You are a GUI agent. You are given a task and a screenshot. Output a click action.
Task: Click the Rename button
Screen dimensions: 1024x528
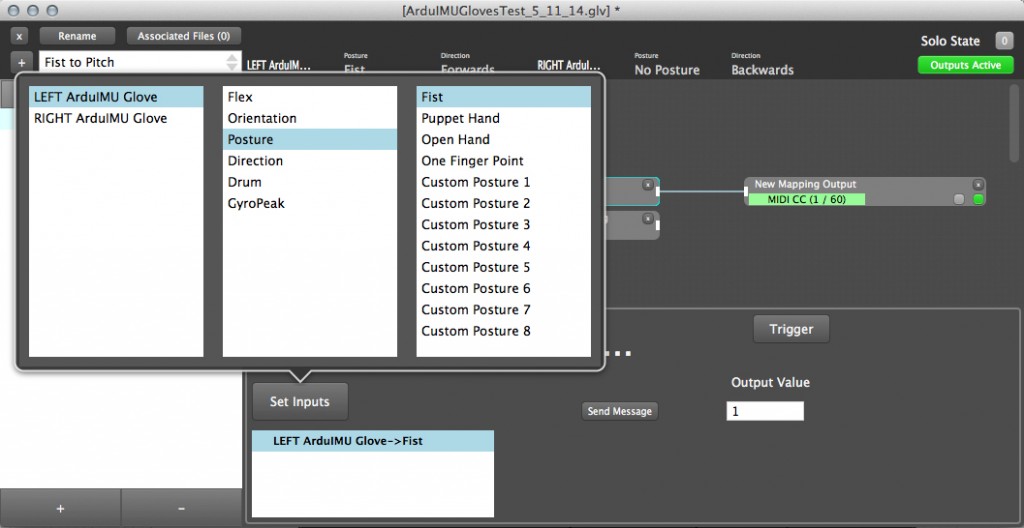tap(77, 36)
